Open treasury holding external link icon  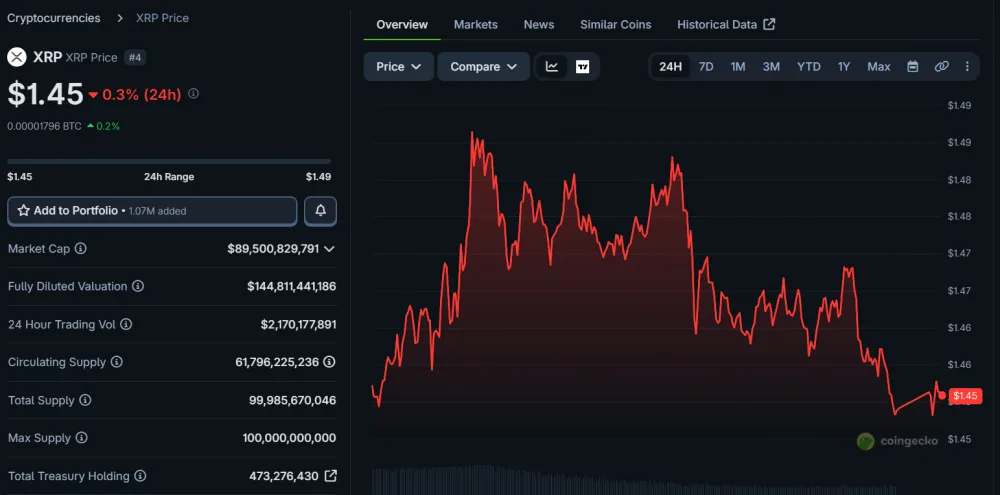click(x=330, y=476)
